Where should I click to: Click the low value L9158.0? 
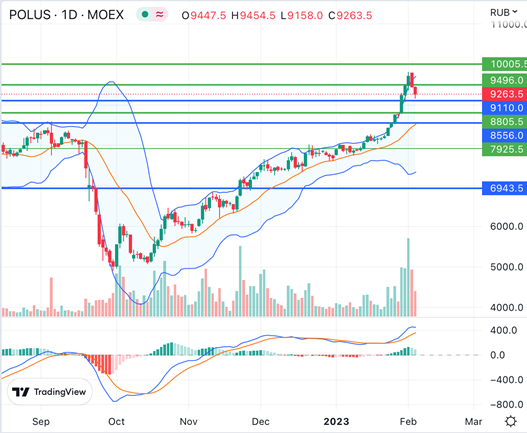[x=301, y=15]
